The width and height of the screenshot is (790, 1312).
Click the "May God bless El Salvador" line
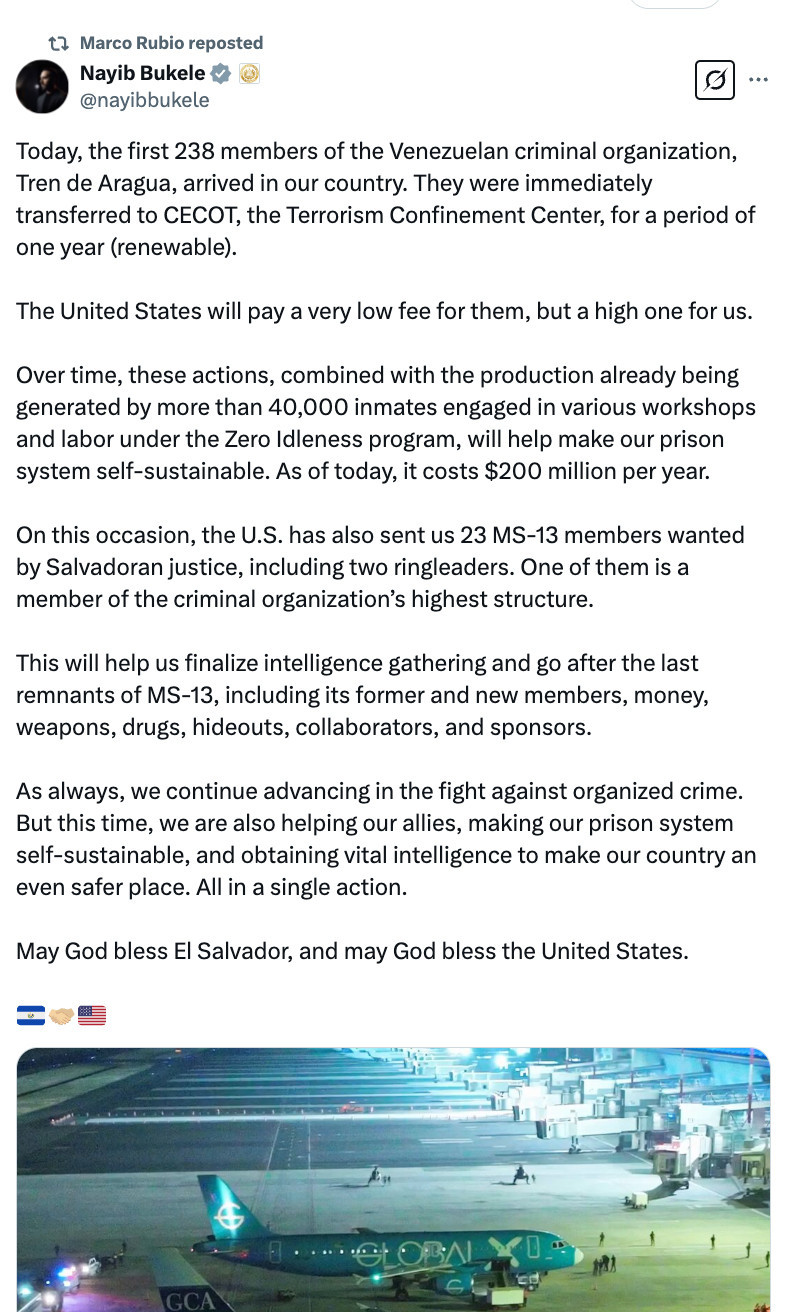coord(352,951)
